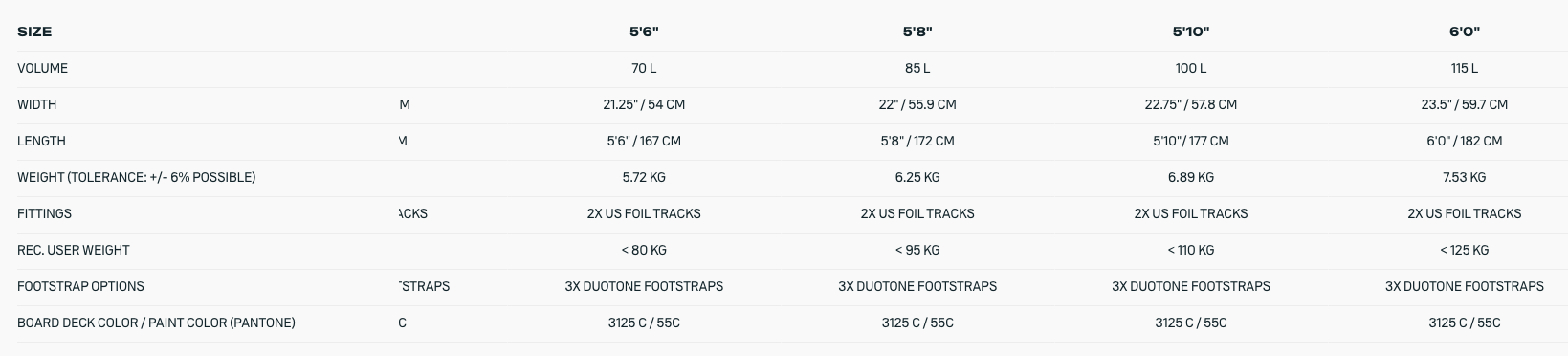
Task: Click the WIDTH row label
Action: tap(36, 104)
